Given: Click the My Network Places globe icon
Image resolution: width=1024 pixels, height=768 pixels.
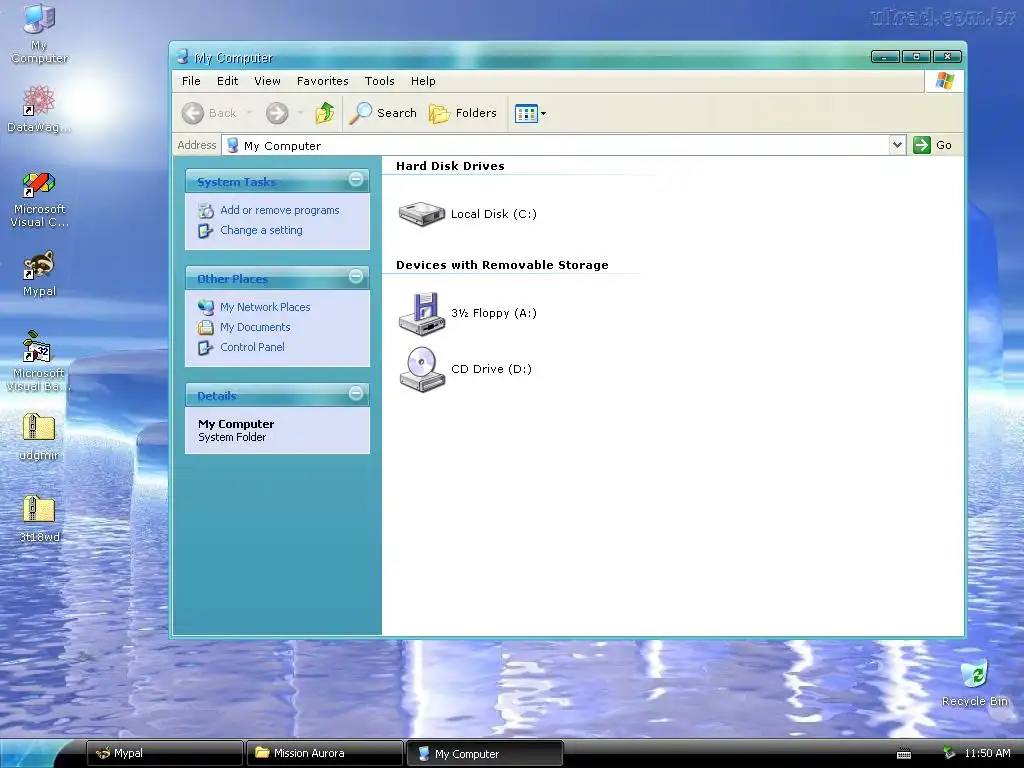Looking at the screenshot, I should [x=206, y=307].
